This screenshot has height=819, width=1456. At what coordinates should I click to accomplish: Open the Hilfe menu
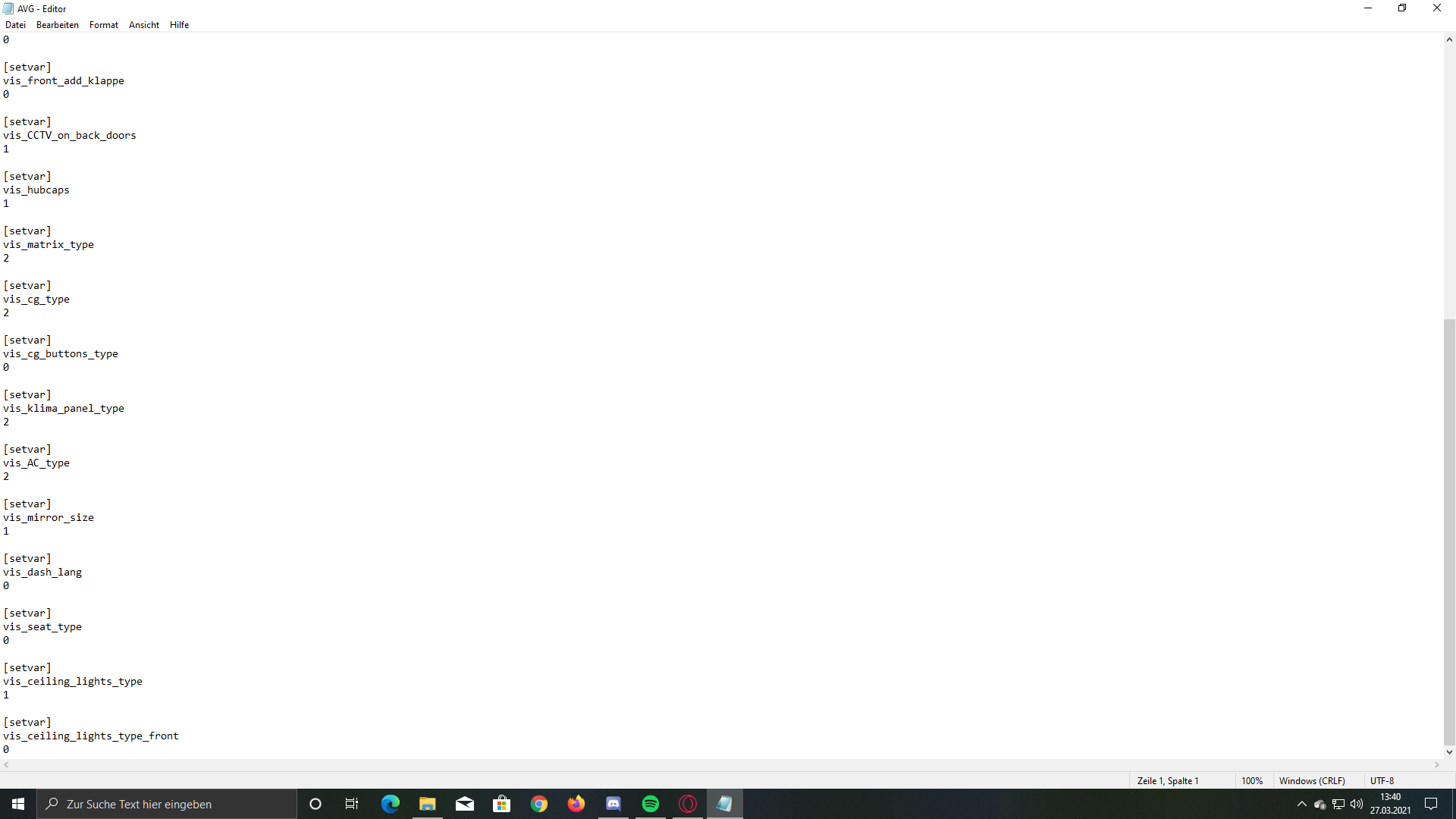tap(180, 25)
